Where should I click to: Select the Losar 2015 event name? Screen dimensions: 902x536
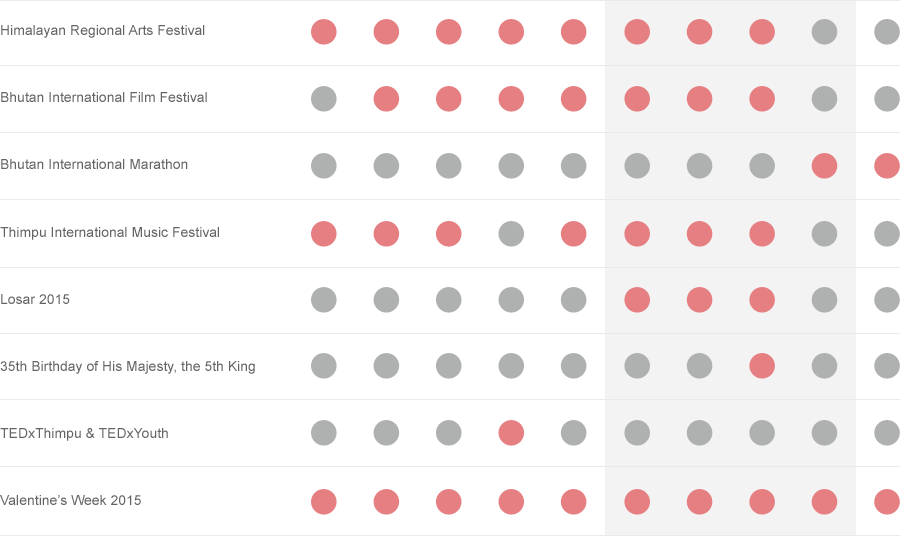coord(35,299)
